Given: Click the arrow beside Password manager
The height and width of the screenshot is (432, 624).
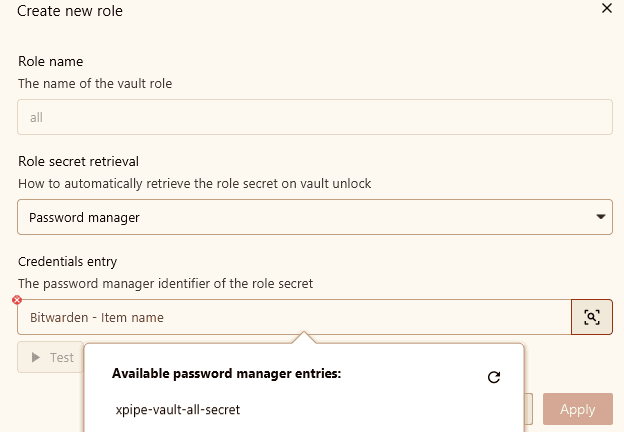Looking at the screenshot, I should tap(601, 217).
